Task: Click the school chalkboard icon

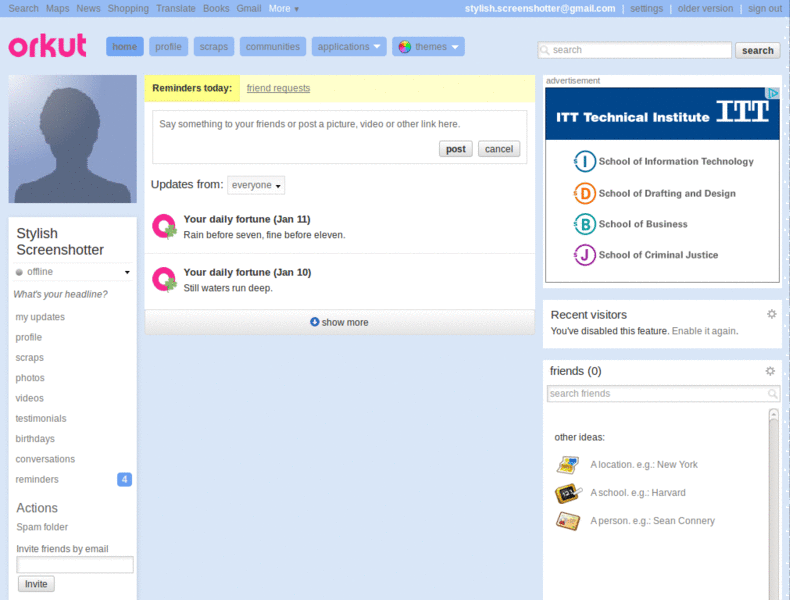Action: coord(568,493)
